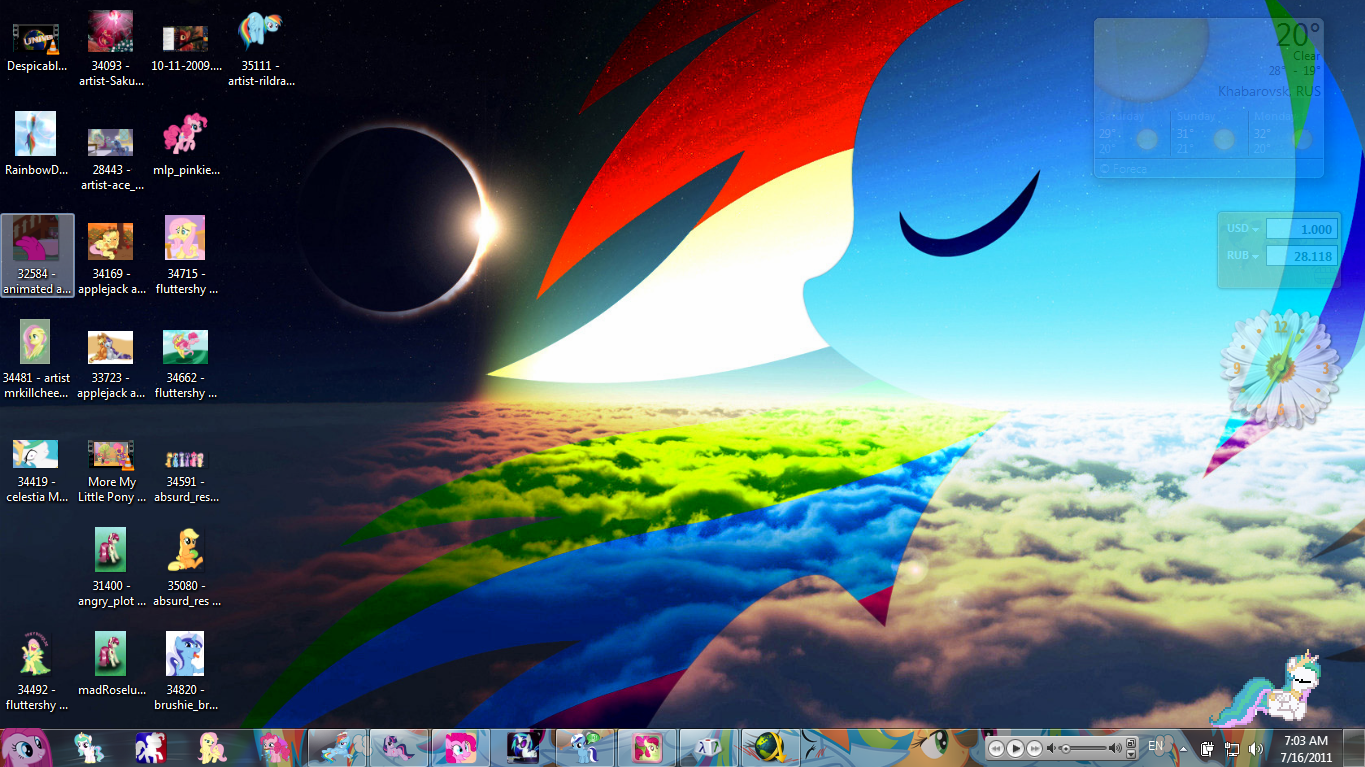Image resolution: width=1365 pixels, height=767 pixels.
Task: Select the 35080 - absurd_res... icon
Action: (186, 568)
